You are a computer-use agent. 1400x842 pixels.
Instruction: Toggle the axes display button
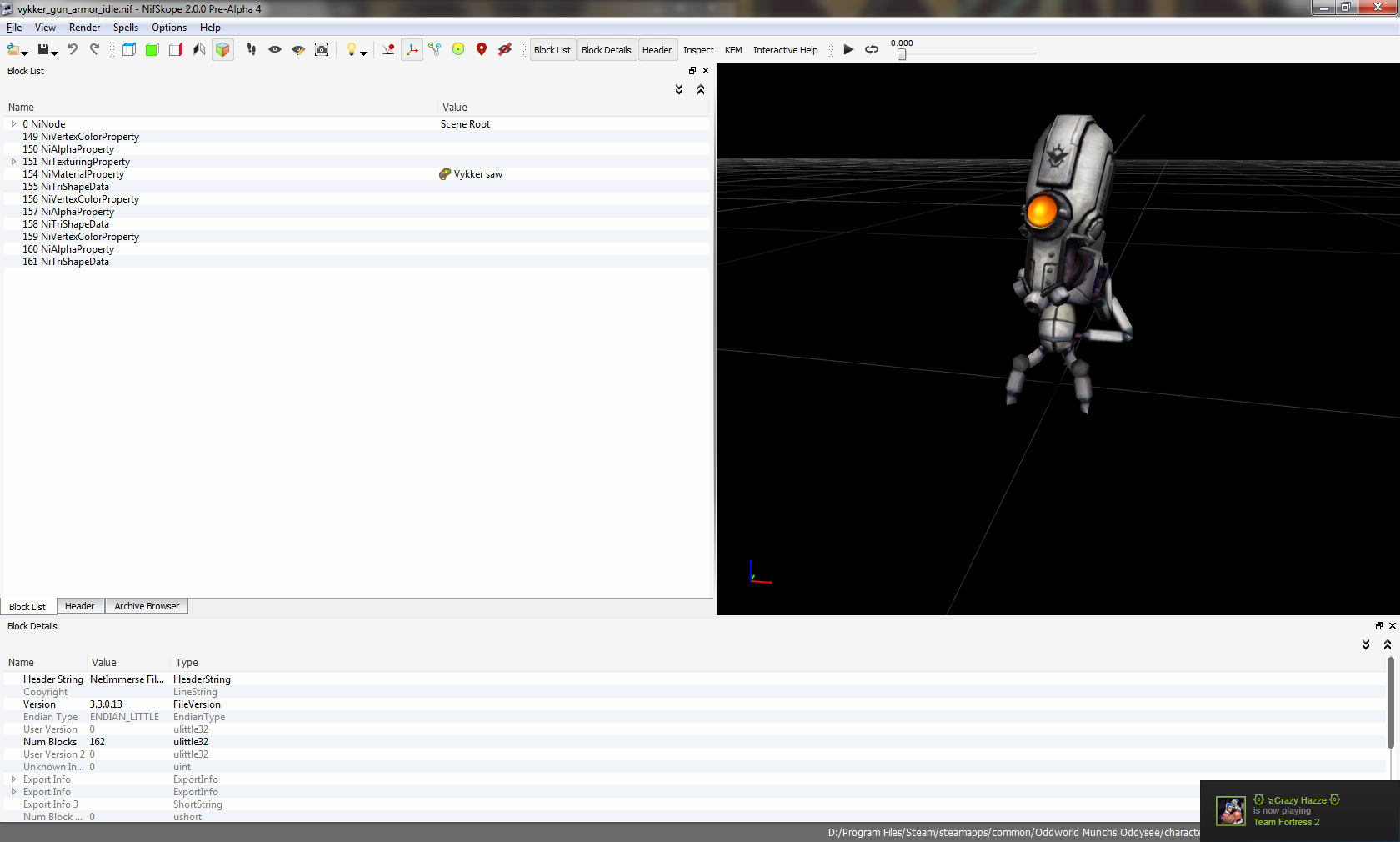(412, 50)
